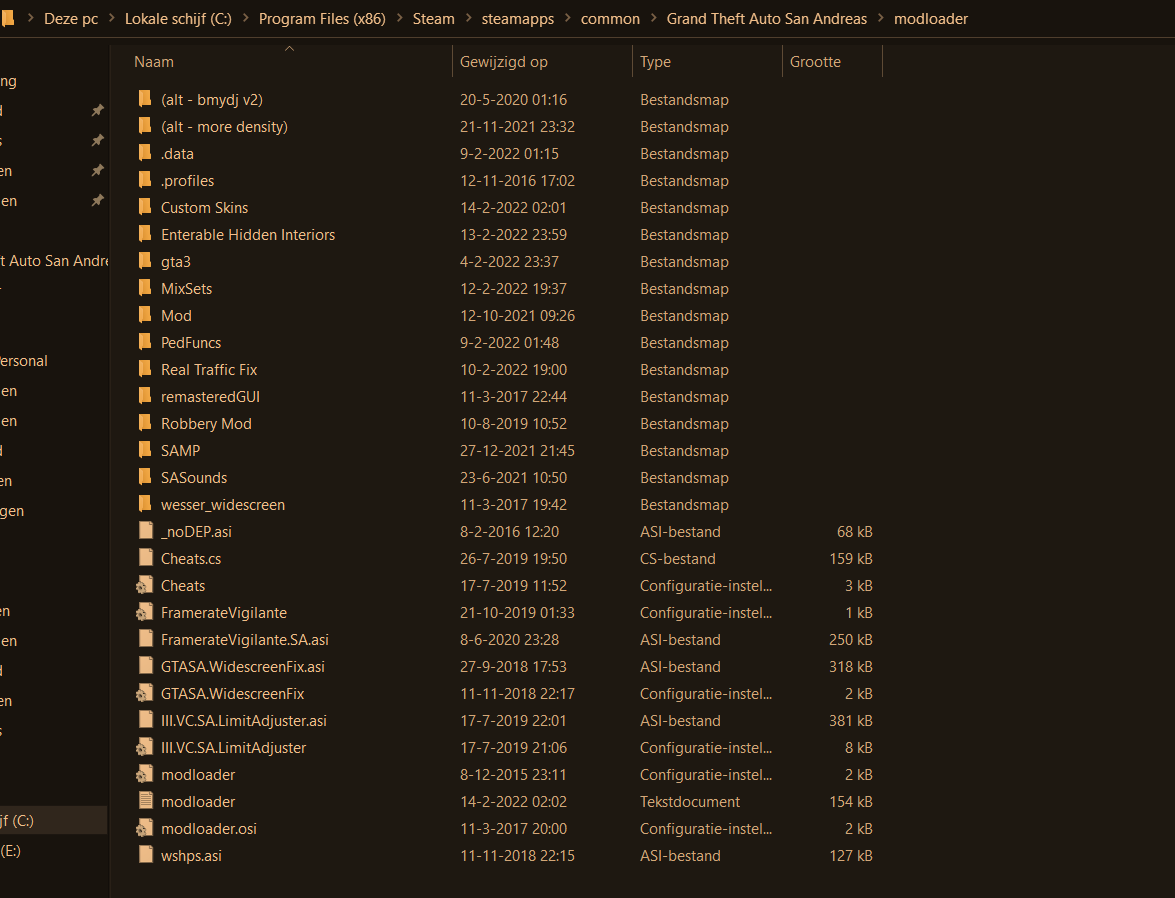Viewport: 1175px width, 898px height.
Task: Click the Cheats configuration file gear icon
Action: 145,585
